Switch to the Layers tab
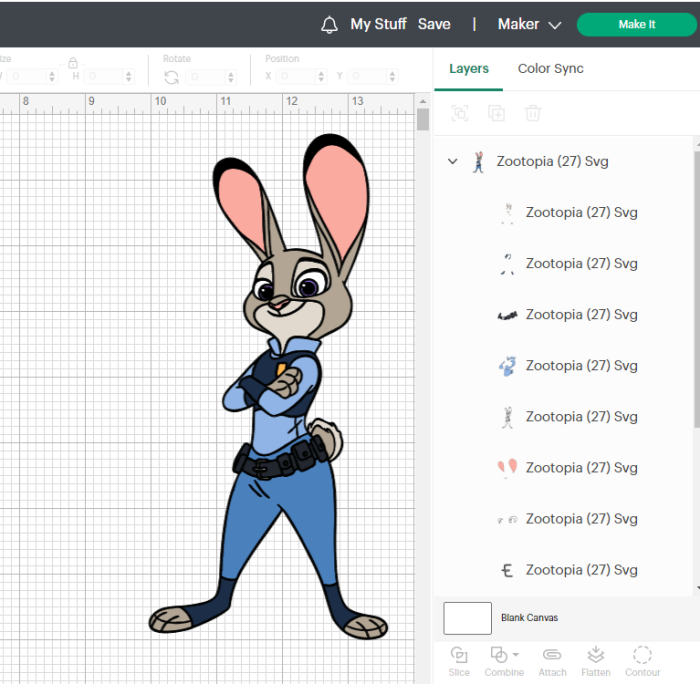Viewport: 700px width, 684px height. [x=469, y=69]
